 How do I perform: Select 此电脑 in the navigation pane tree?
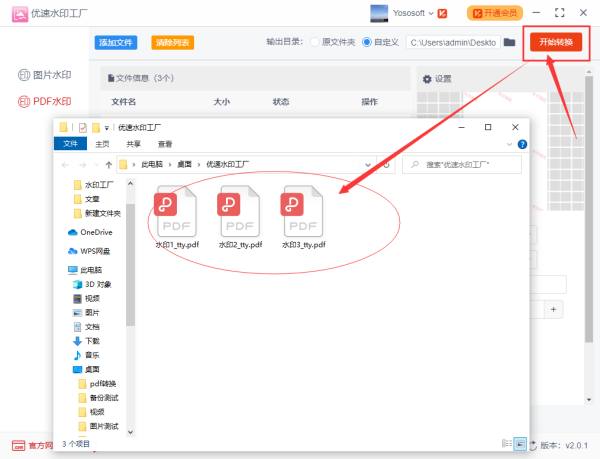pyautogui.click(x=85, y=270)
